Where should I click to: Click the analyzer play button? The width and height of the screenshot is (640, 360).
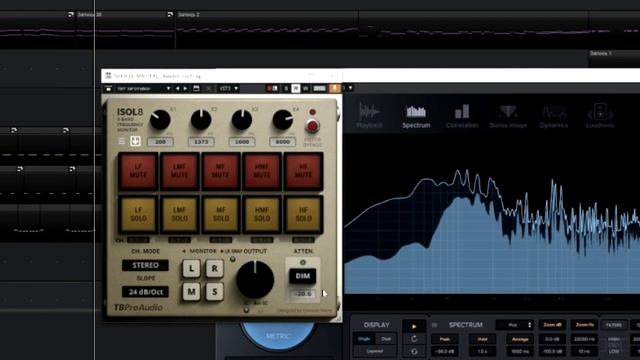[414, 327]
